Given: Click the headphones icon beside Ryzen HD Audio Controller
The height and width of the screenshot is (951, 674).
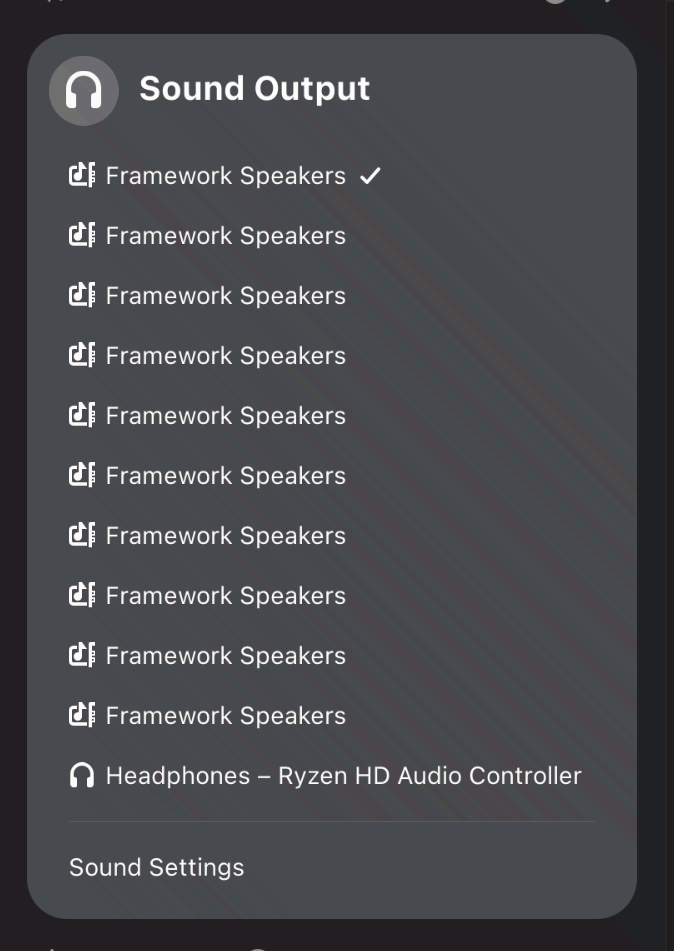Looking at the screenshot, I should coord(82,776).
